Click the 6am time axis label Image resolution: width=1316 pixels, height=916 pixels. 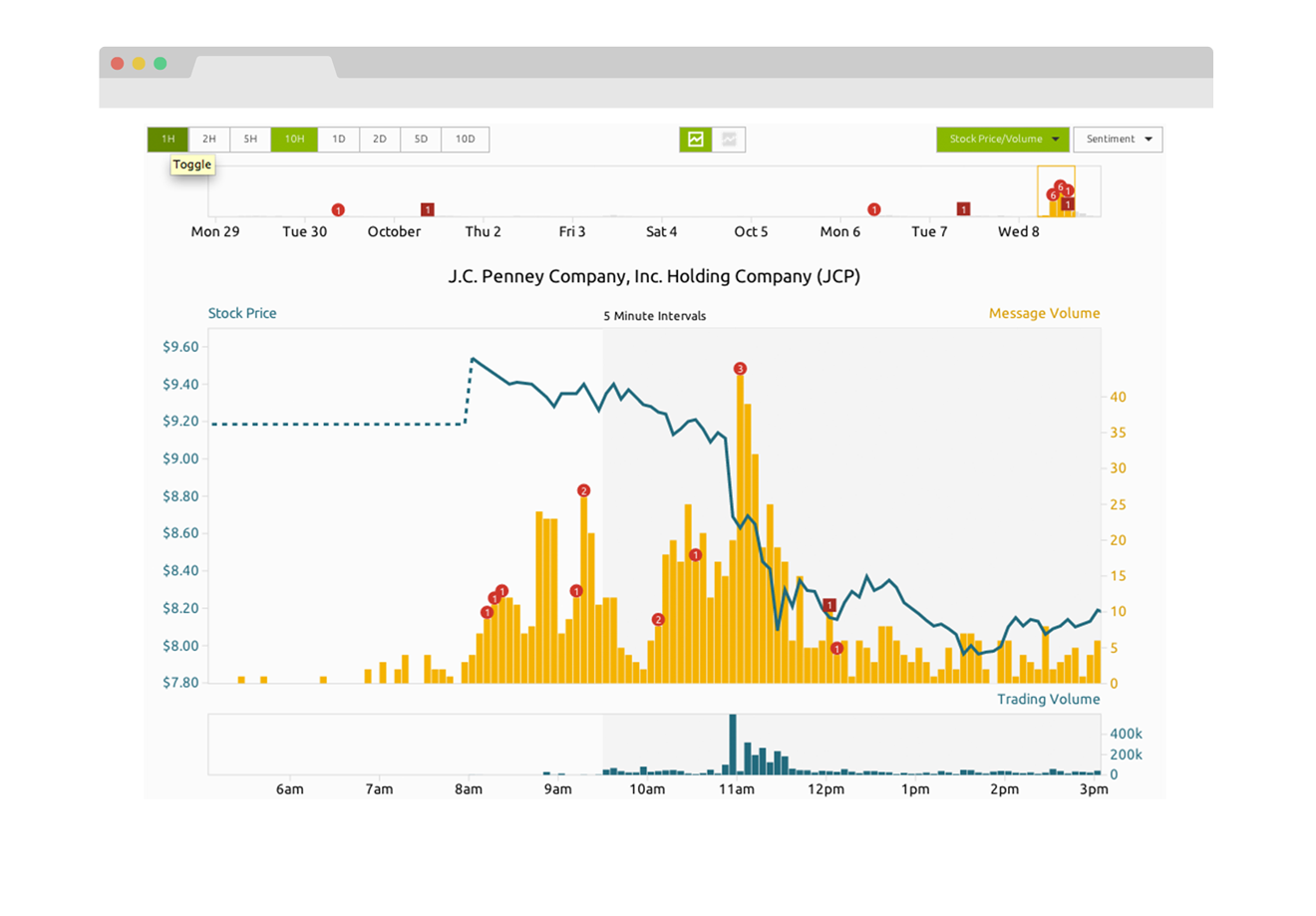[290, 788]
